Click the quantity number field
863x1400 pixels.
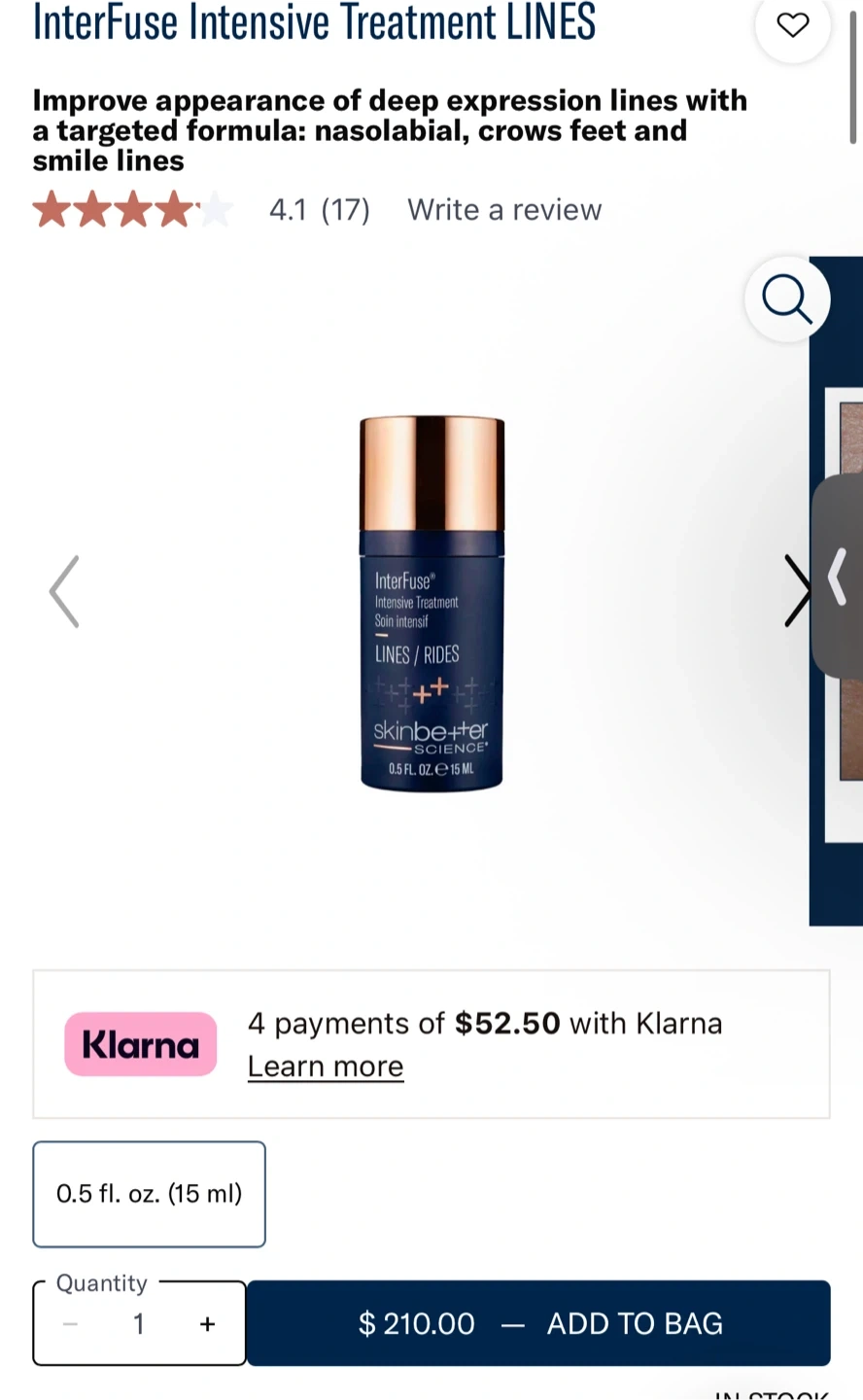coord(139,1324)
